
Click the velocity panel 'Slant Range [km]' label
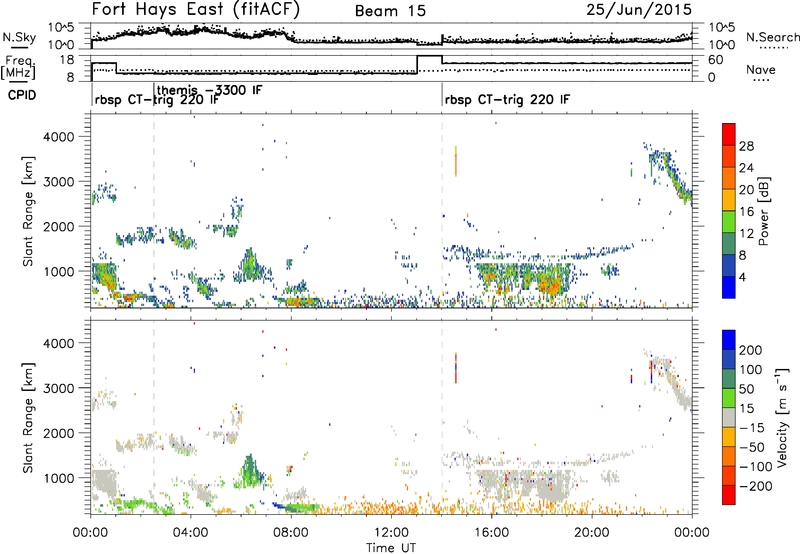pos(28,417)
